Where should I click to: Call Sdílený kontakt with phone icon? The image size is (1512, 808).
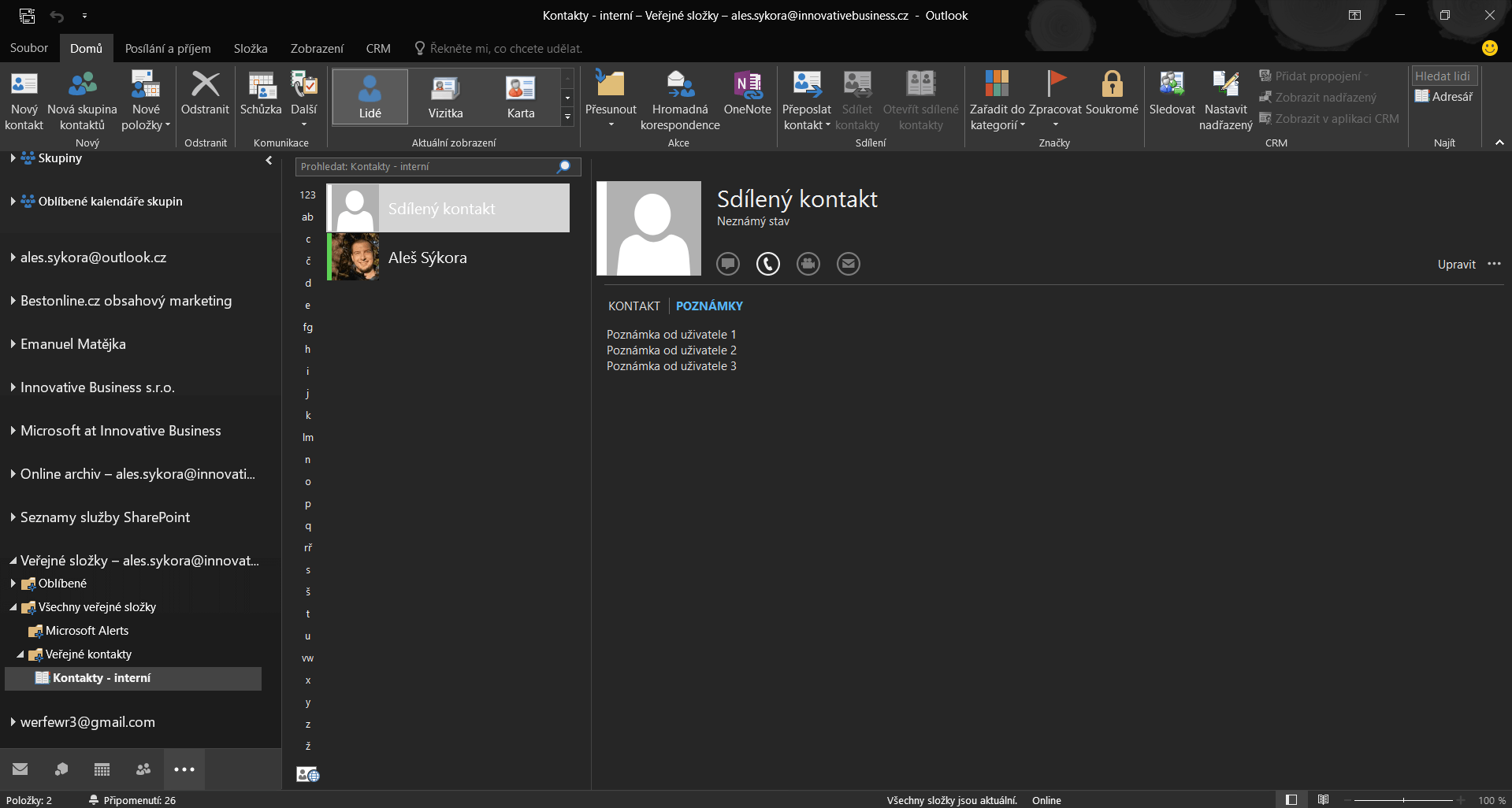click(x=768, y=264)
